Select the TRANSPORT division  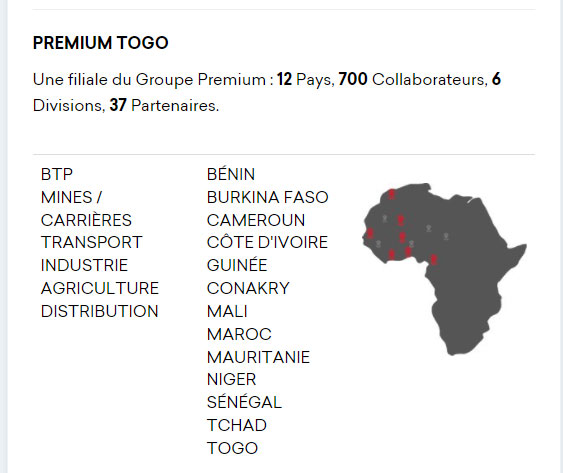pyautogui.click(x=92, y=242)
